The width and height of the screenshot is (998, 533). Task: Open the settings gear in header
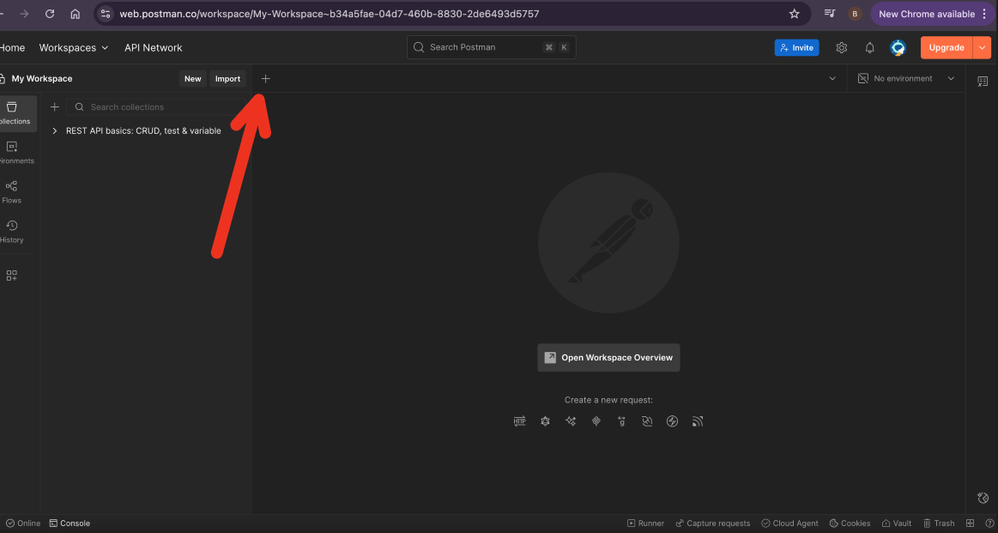coord(841,47)
